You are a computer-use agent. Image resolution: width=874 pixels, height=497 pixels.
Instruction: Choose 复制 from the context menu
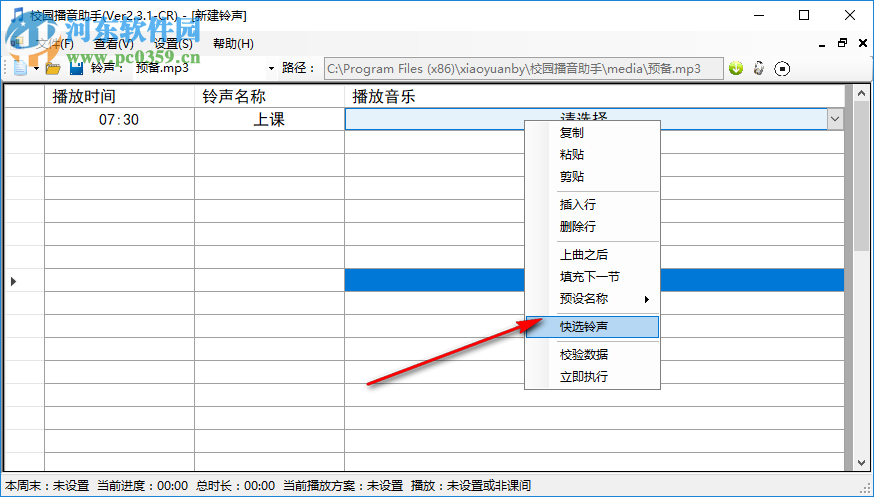593,133
